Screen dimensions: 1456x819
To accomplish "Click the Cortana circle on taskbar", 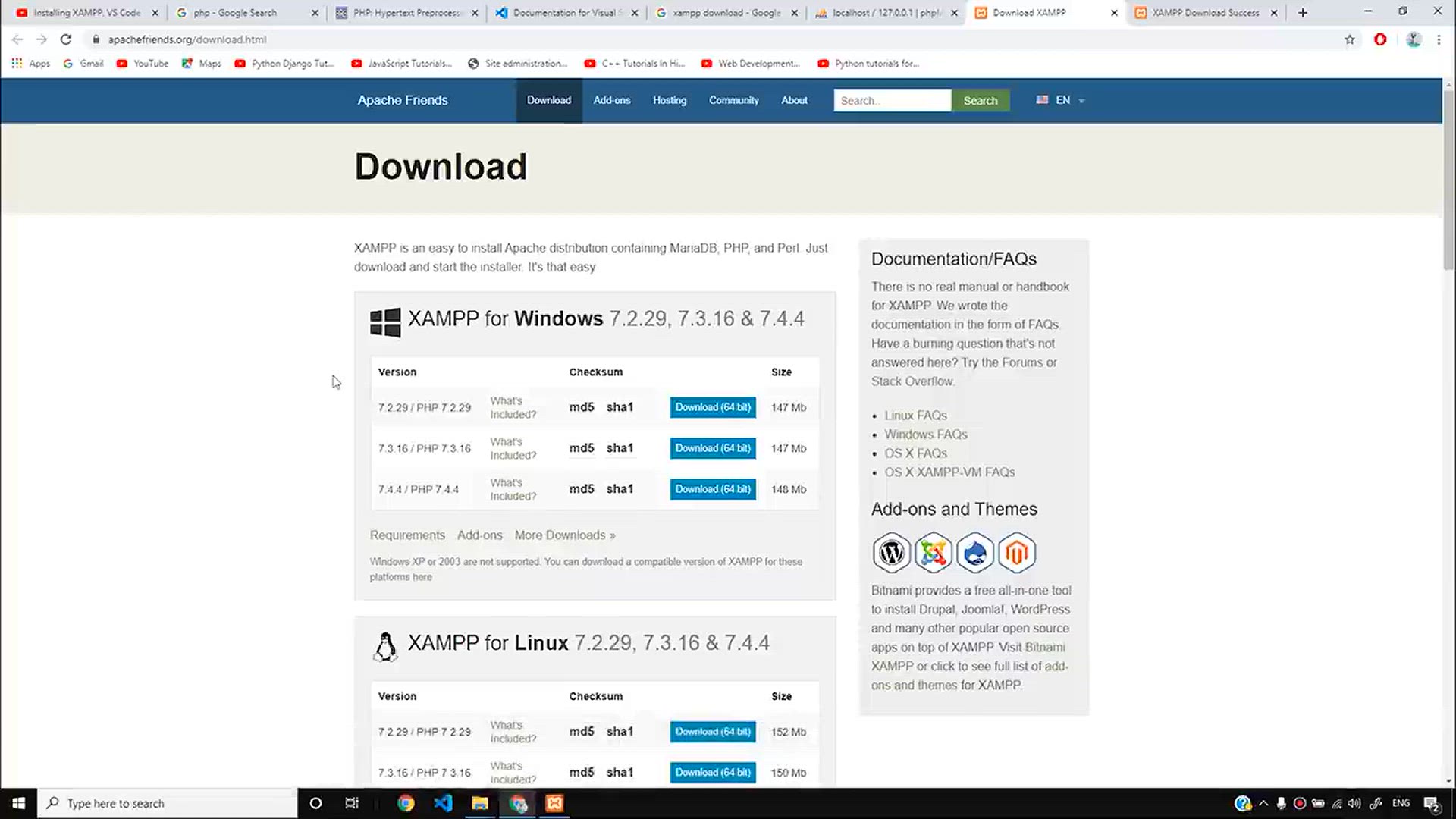I will 315,803.
